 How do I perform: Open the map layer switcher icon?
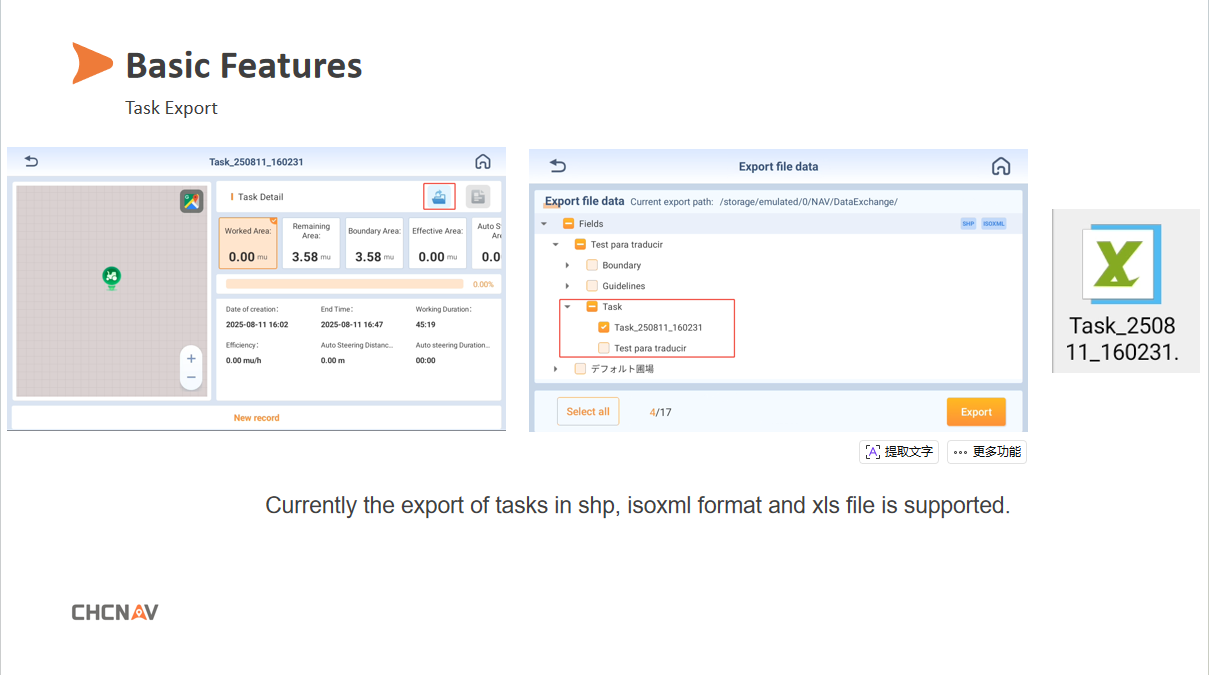pos(191,201)
